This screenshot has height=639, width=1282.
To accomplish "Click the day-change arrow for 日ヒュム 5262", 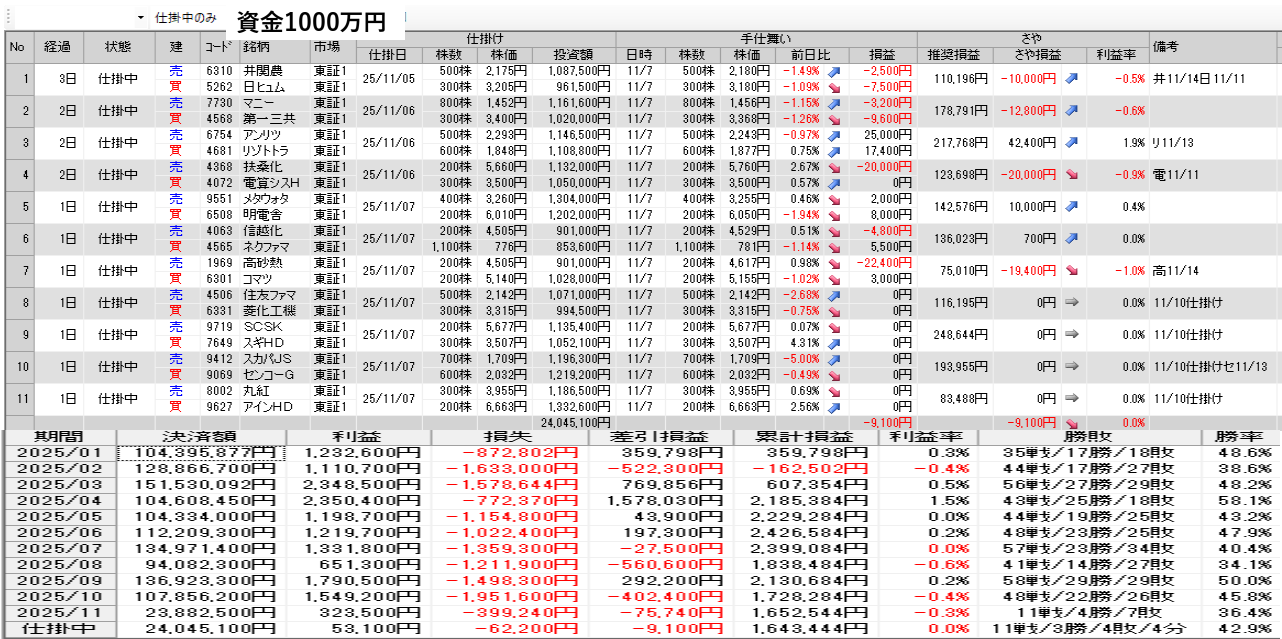I will [833, 87].
